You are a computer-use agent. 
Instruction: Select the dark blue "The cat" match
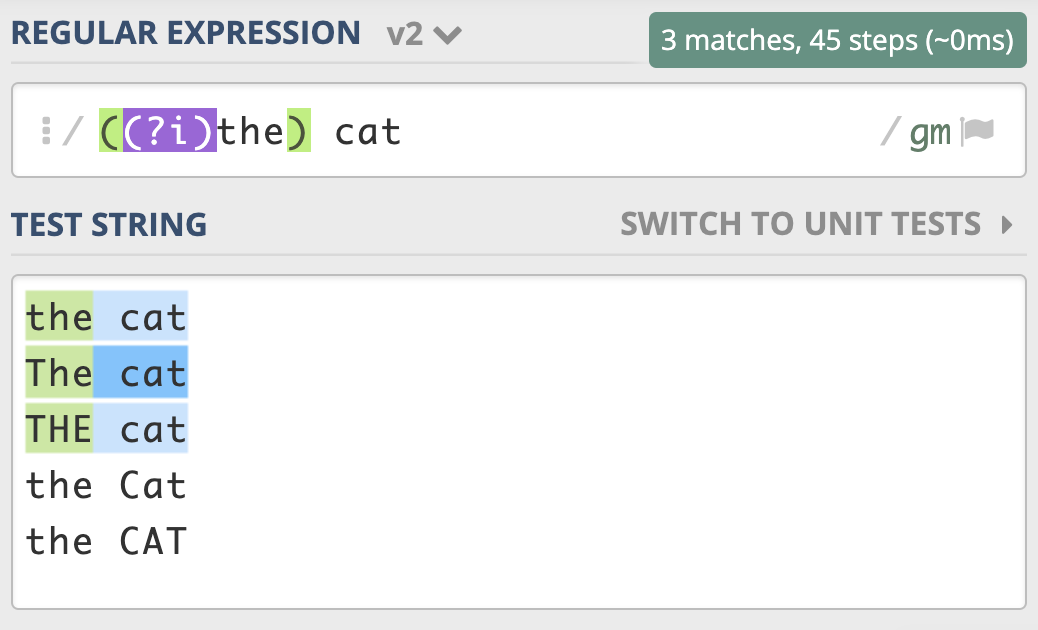point(140,374)
